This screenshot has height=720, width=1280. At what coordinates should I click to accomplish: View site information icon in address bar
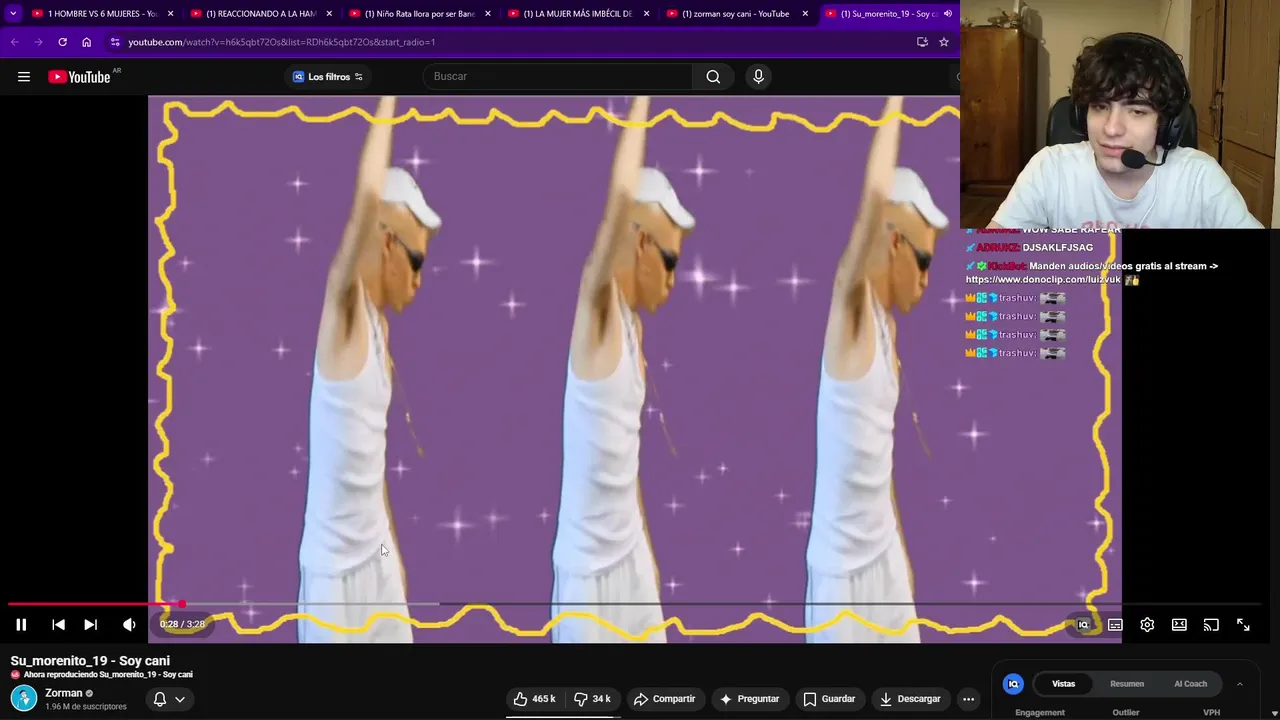[115, 42]
